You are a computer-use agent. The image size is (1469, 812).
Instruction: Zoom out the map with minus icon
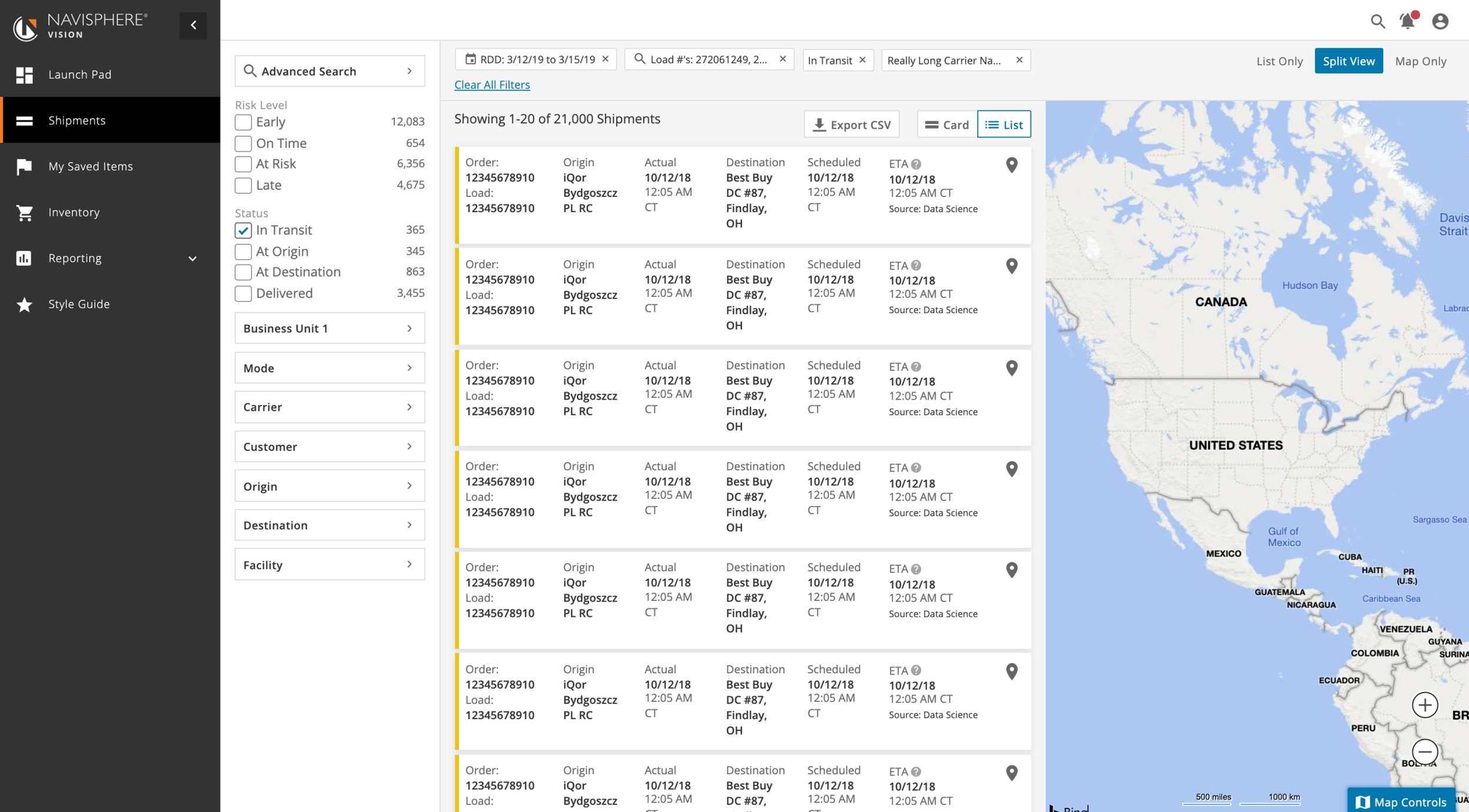1424,751
